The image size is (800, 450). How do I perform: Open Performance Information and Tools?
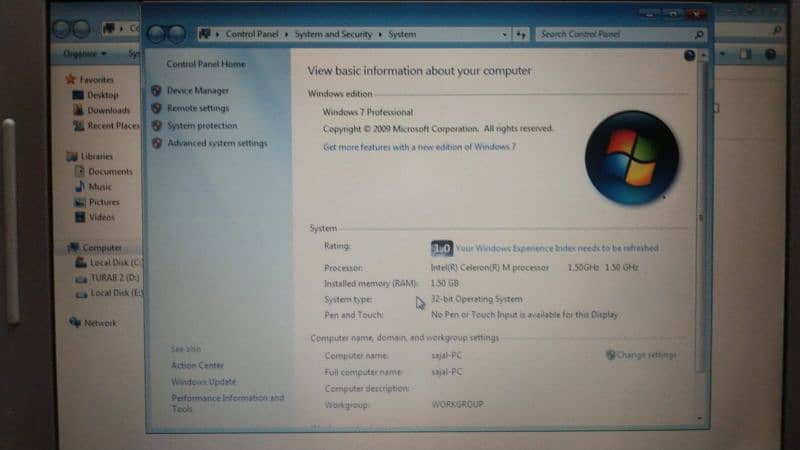[x=228, y=403]
